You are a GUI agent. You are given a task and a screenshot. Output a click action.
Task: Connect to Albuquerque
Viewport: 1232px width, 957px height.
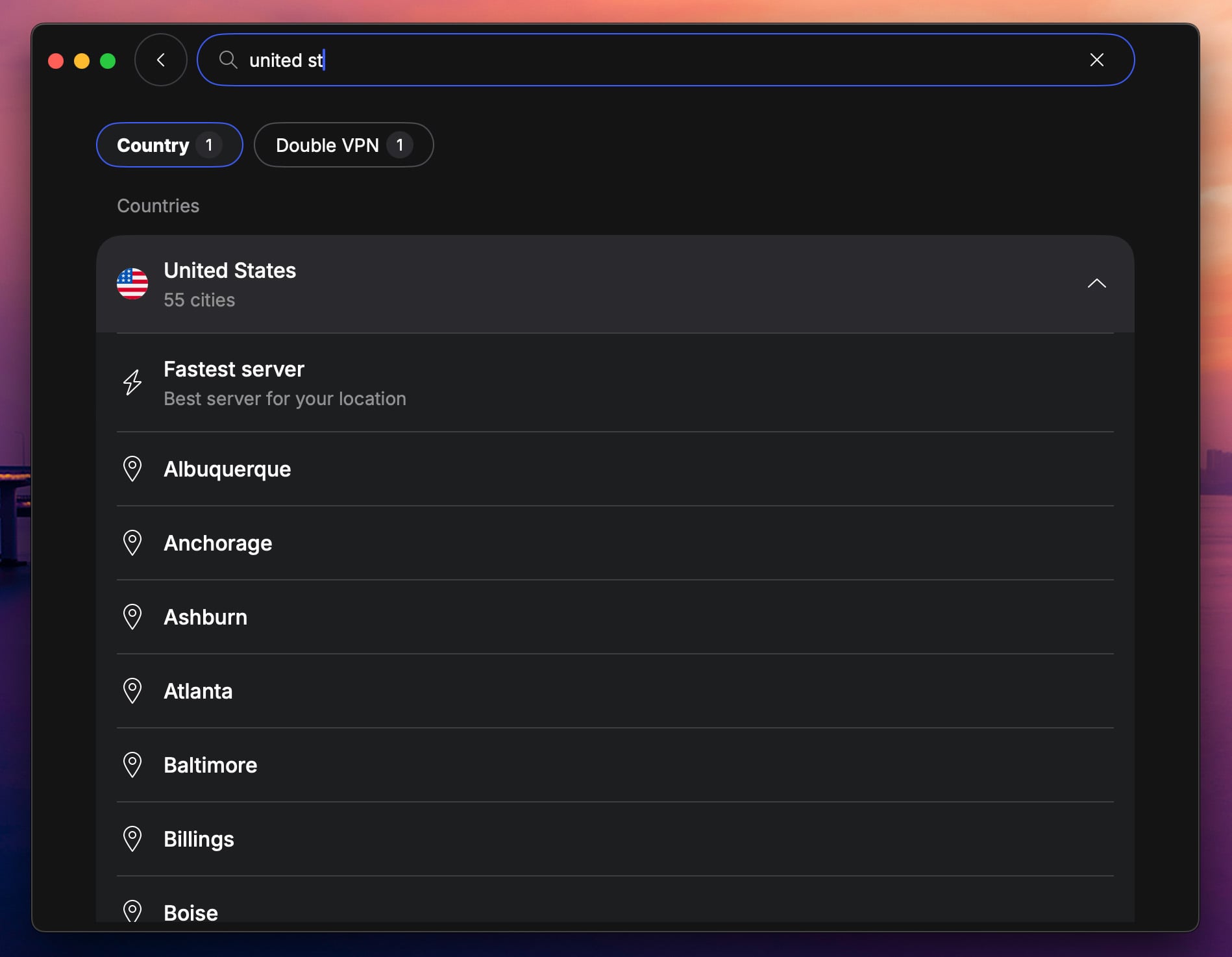coord(615,469)
